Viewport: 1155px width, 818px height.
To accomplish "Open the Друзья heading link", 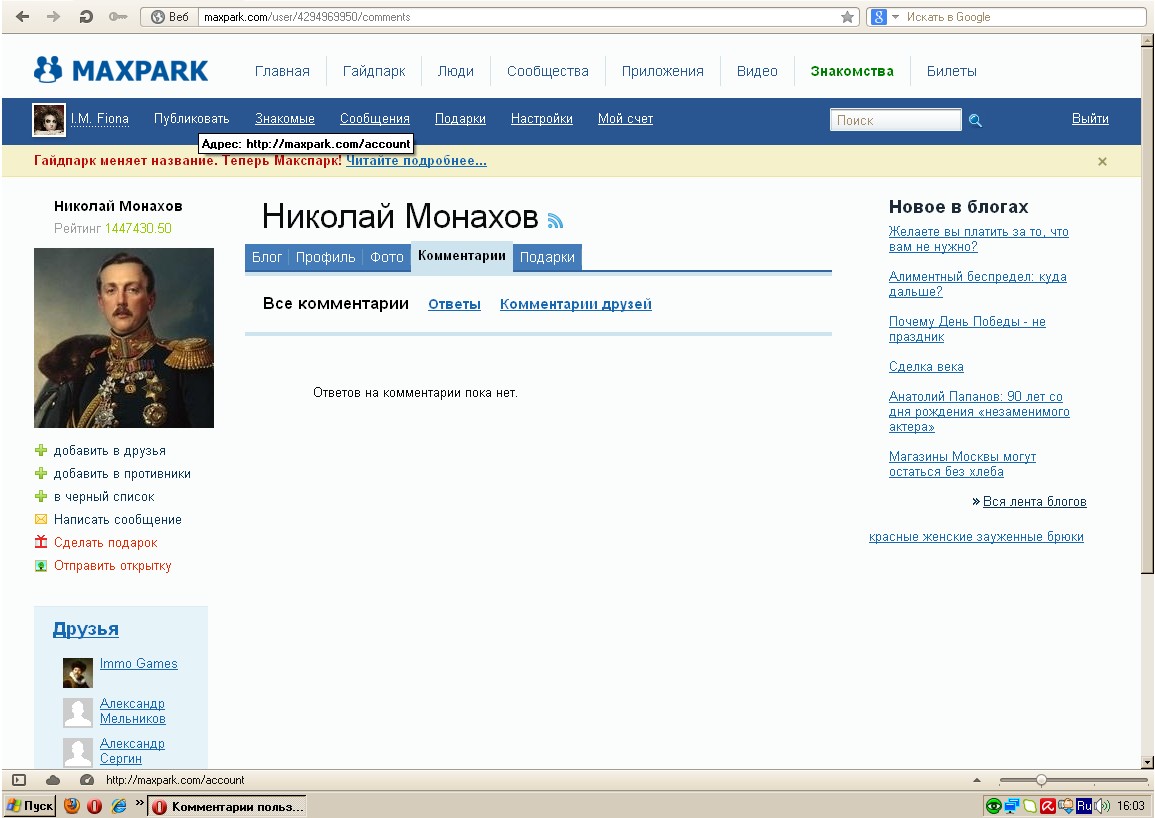I will pyautogui.click(x=85, y=629).
